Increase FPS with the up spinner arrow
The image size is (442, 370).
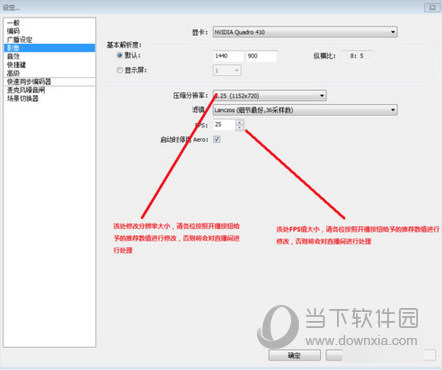click(239, 122)
